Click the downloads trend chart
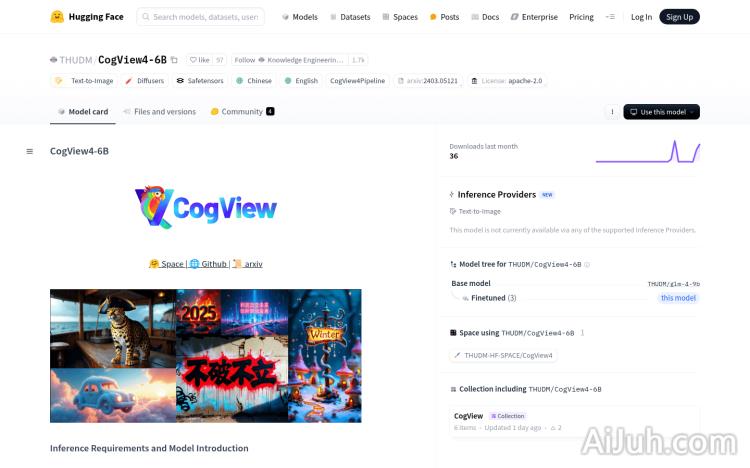 tap(648, 152)
